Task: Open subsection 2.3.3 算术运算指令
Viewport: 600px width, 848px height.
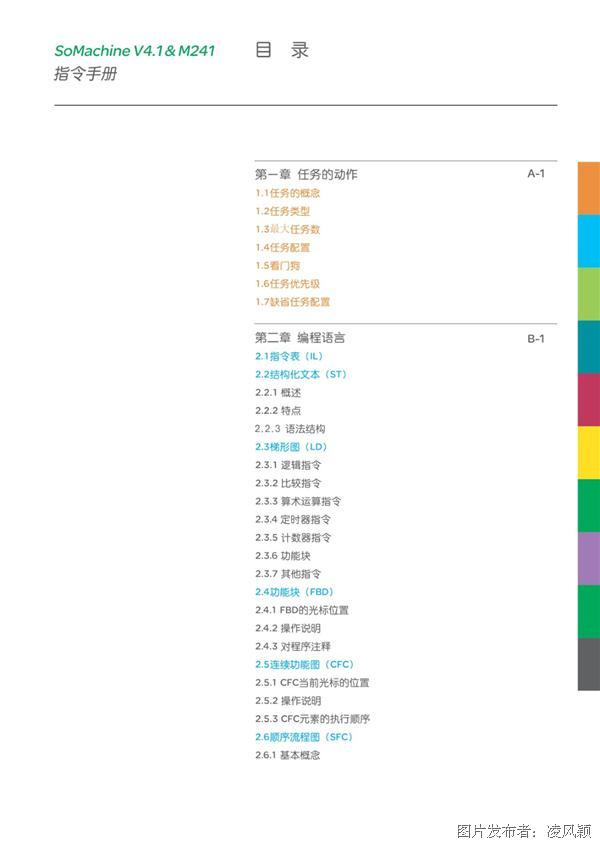Action: click(298, 501)
